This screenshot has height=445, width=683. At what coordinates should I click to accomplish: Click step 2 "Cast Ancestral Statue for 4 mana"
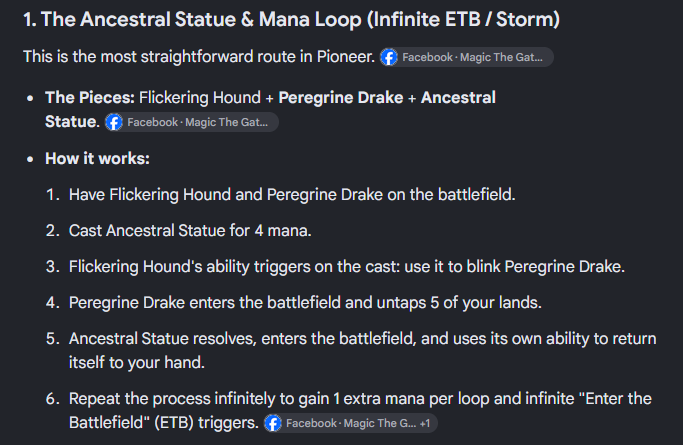[x=190, y=231]
